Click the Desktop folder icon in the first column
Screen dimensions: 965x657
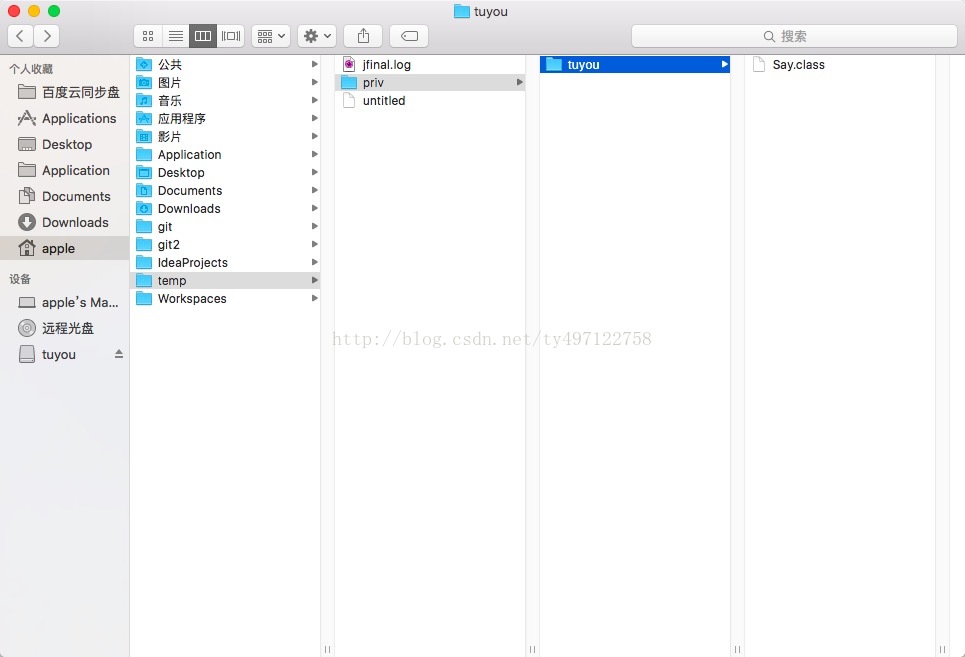coord(144,172)
